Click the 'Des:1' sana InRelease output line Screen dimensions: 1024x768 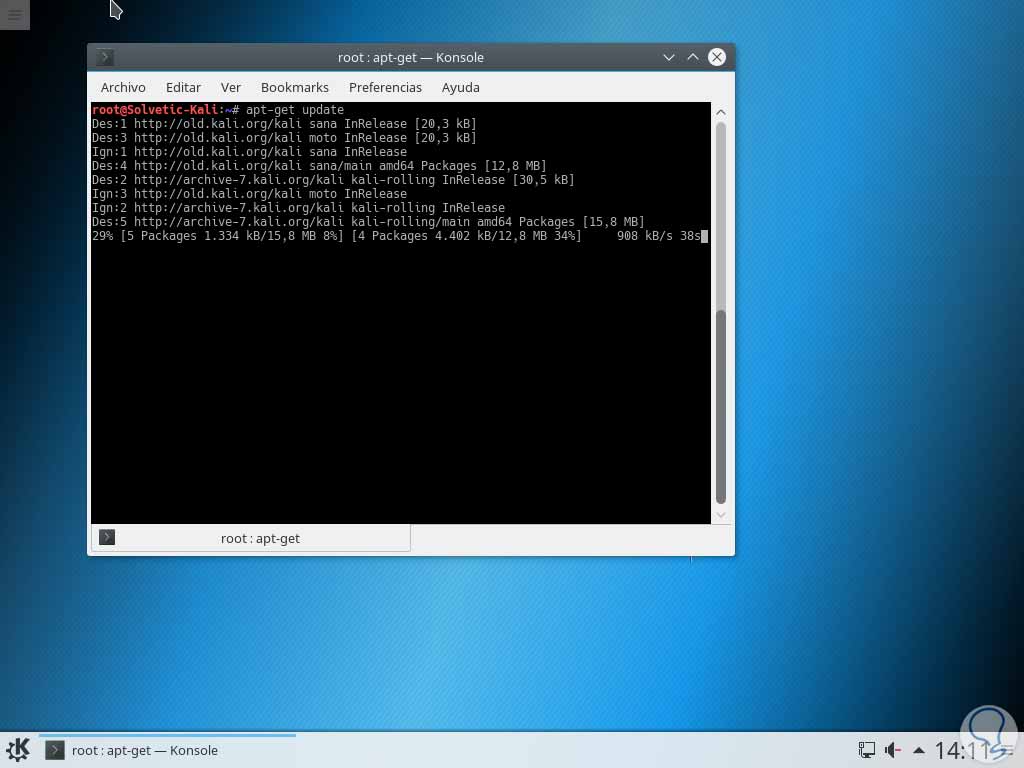[284, 123]
